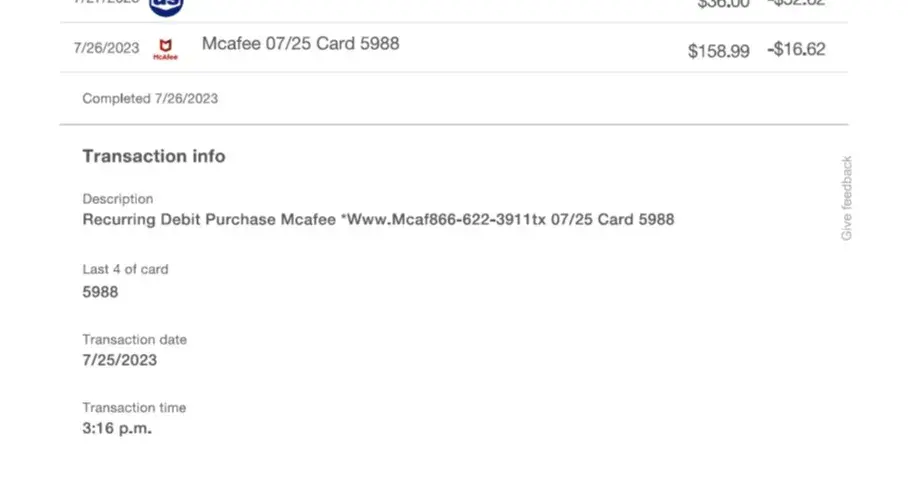This screenshot has height=504, width=908.
Task: Click the Completed 7/26/2023 status text
Action: click(150, 98)
